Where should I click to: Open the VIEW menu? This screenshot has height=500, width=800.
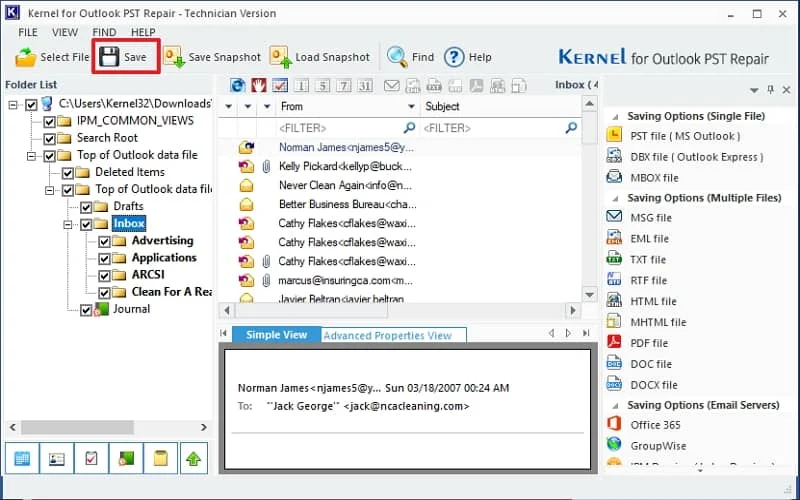point(65,32)
